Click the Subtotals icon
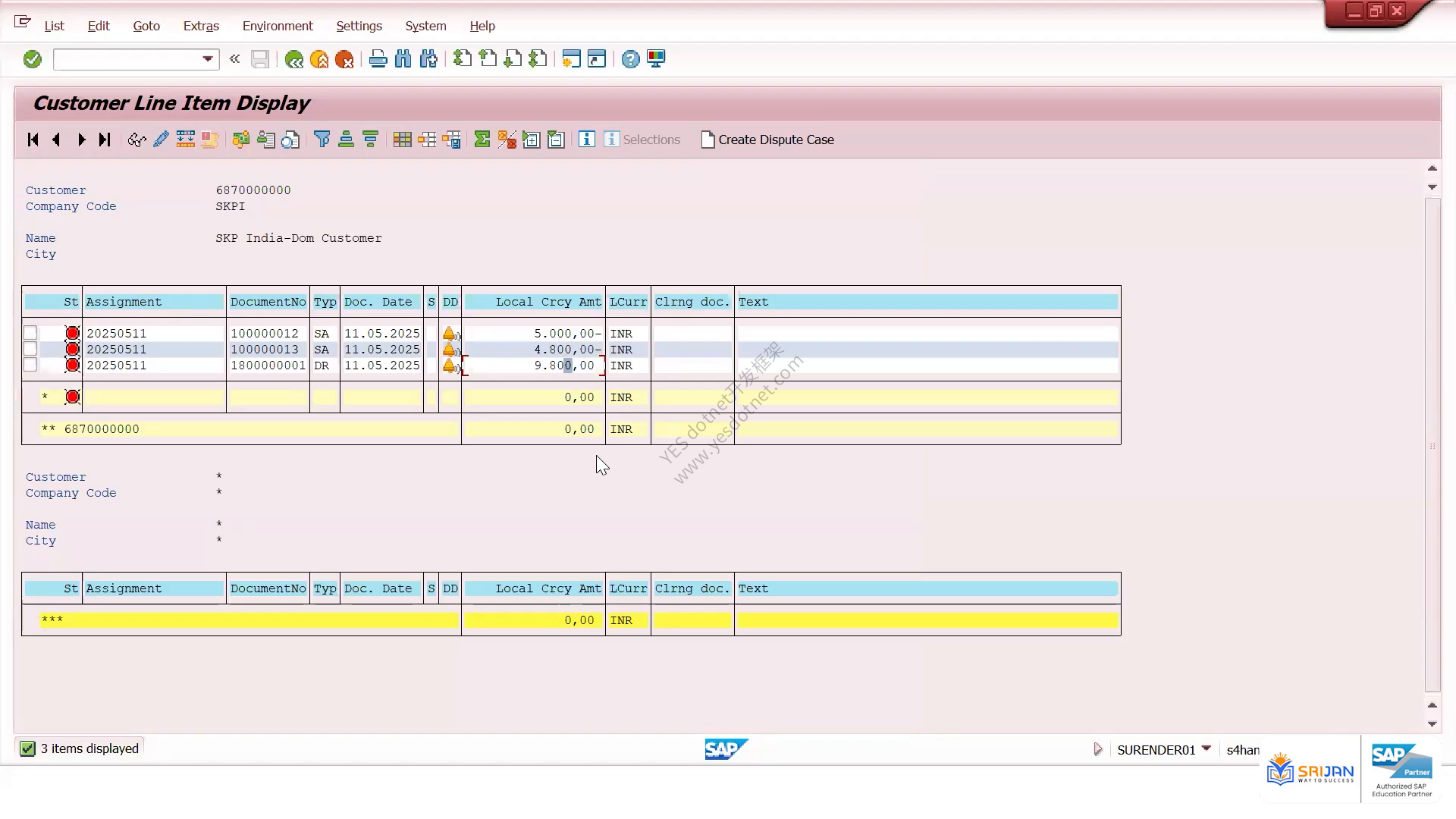The height and width of the screenshot is (819, 1456). [507, 140]
